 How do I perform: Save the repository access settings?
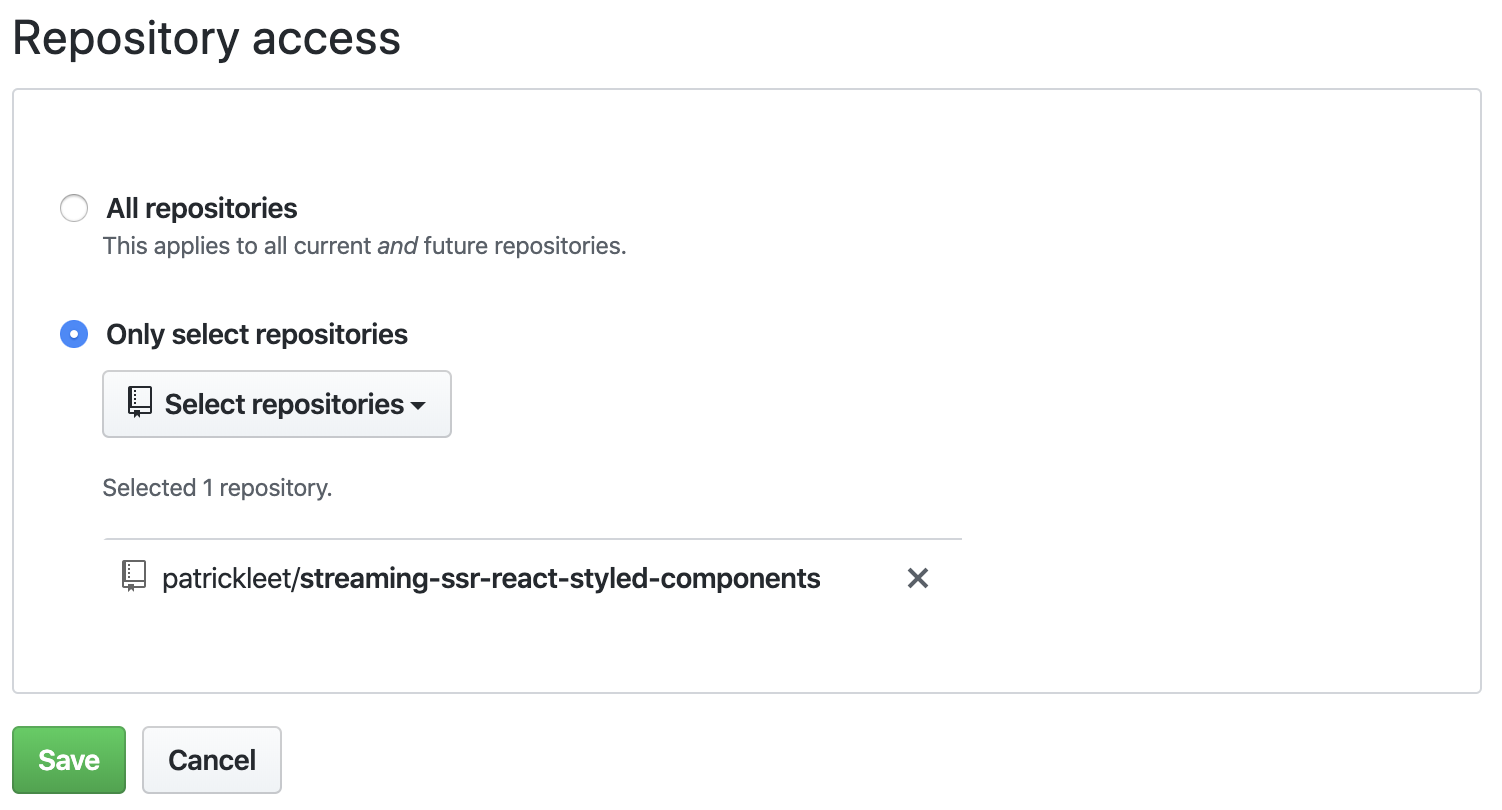[69, 760]
